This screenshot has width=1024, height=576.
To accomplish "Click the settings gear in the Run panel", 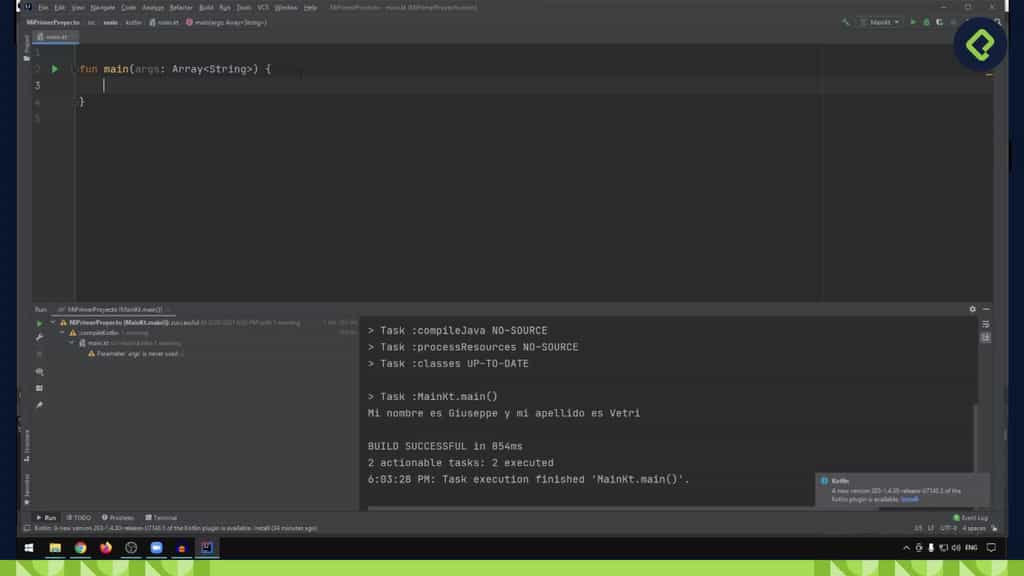I will point(970,309).
